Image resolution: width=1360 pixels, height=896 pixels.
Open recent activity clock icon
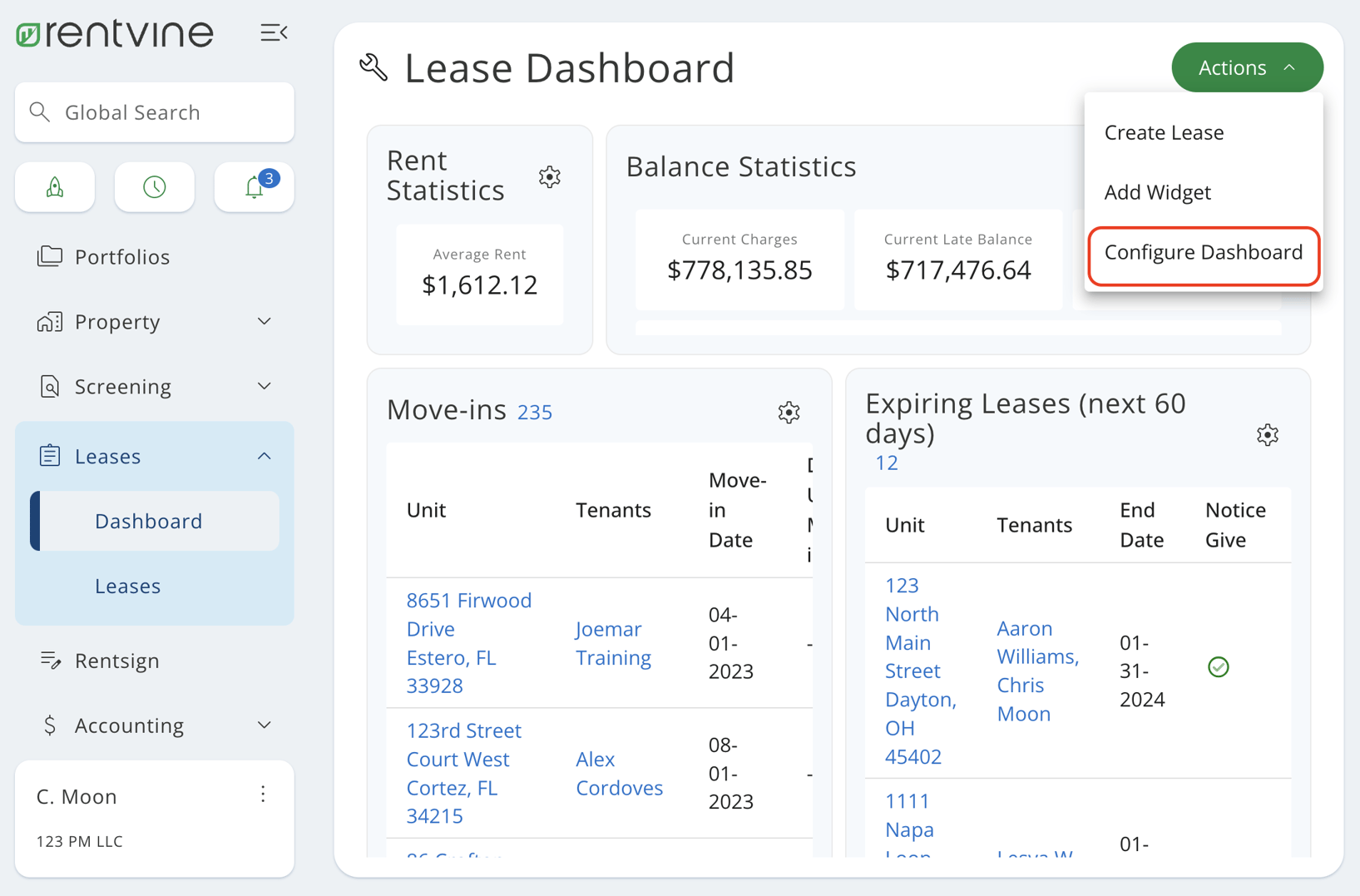[x=154, y=187]
